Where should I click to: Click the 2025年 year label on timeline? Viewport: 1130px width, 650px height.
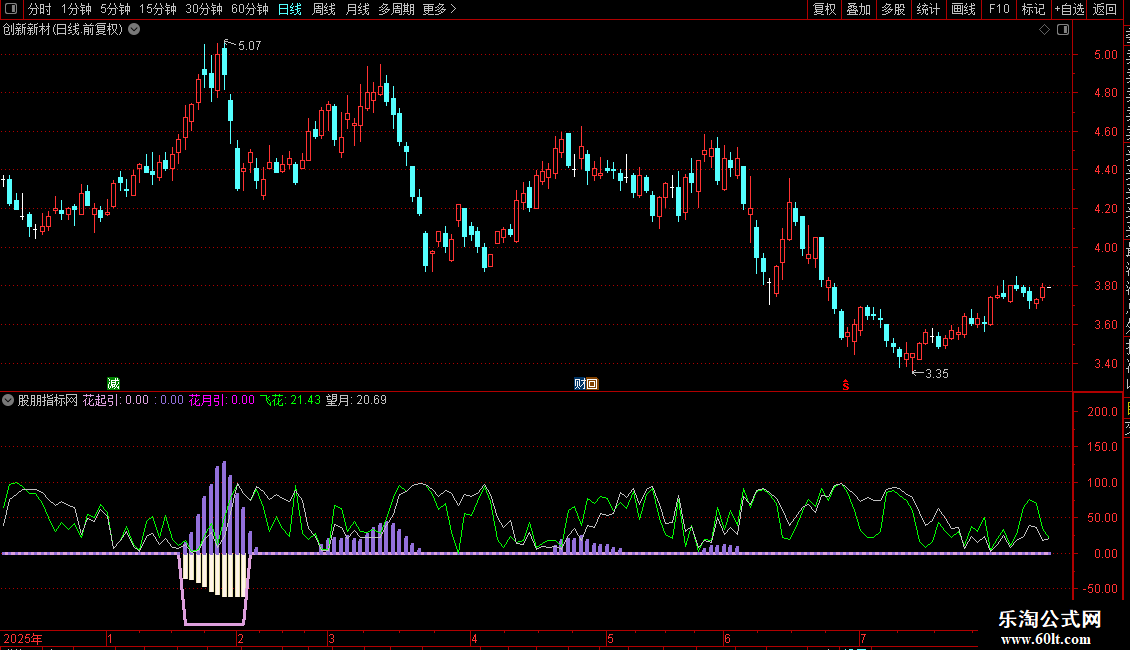[22, 638]
